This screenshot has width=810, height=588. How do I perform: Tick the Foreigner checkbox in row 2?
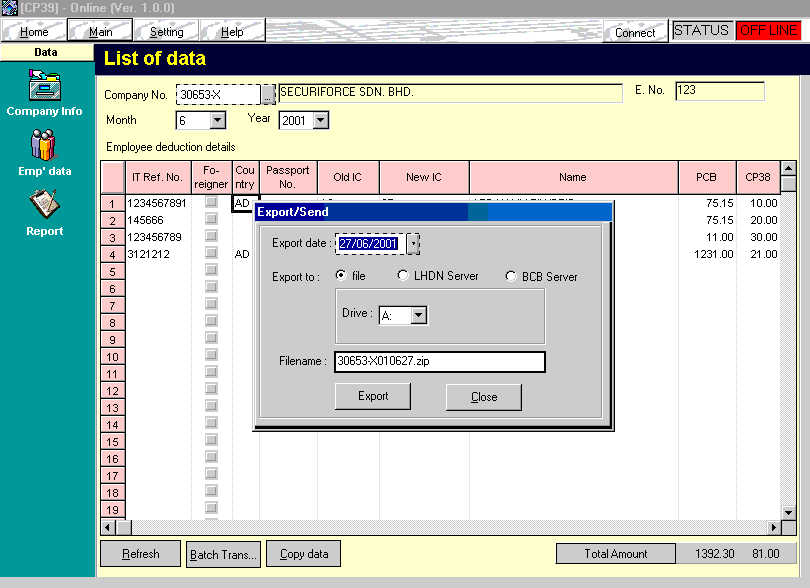211,220
